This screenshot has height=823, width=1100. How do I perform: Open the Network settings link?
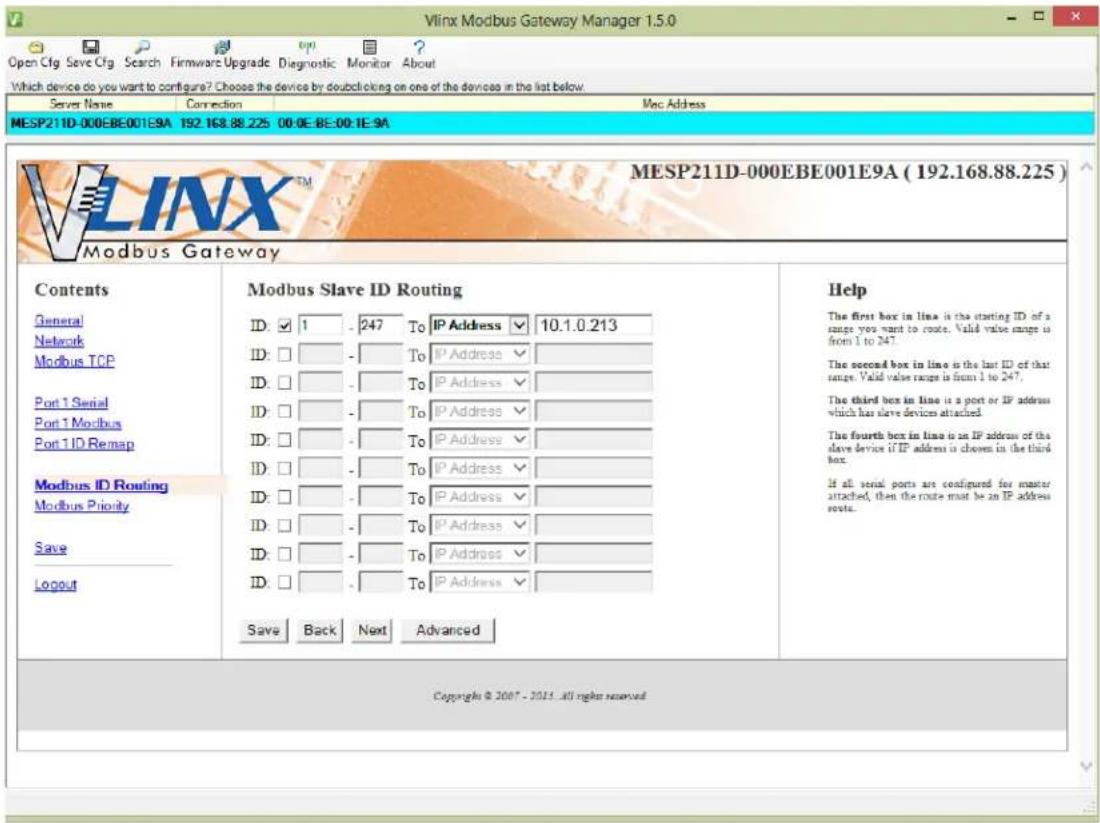pos(59,341)
